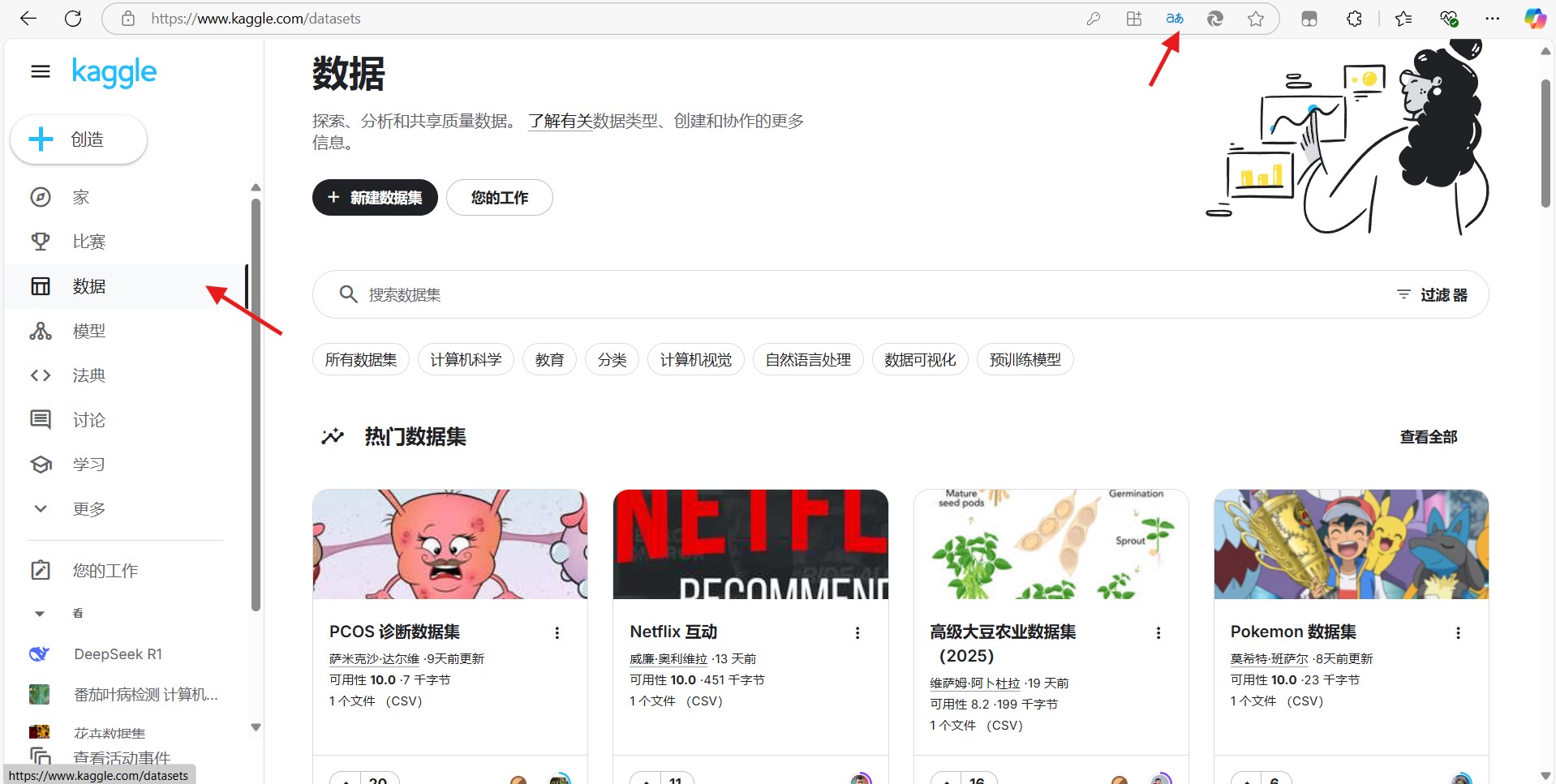Open options menu on soybean card
This screenshot has height=784, width=1556.
tap(1158, 633)
